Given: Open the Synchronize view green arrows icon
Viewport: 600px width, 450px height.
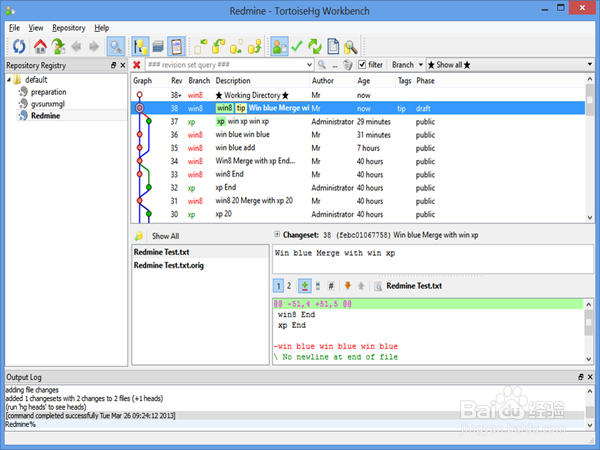Looking at the screenshot, I should coord(315,47).
